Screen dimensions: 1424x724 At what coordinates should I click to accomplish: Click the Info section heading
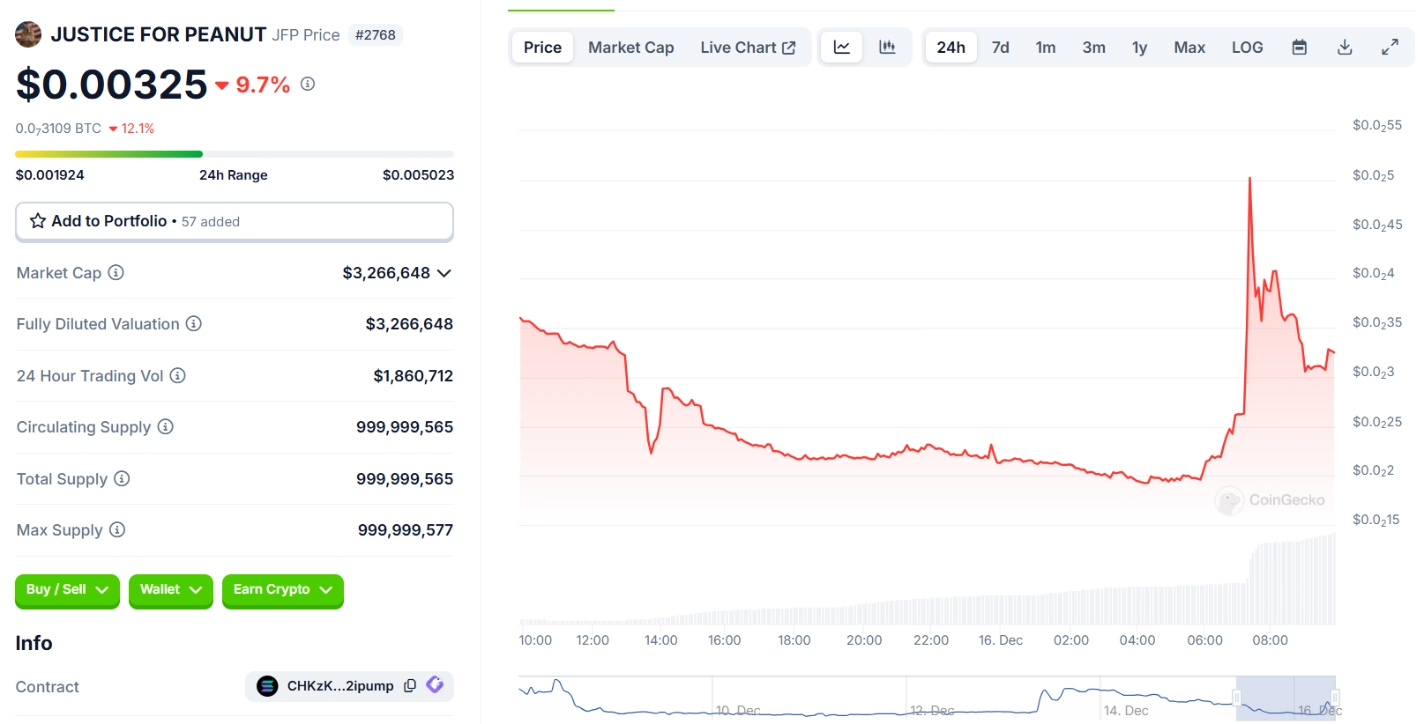[x=34, y=643]
